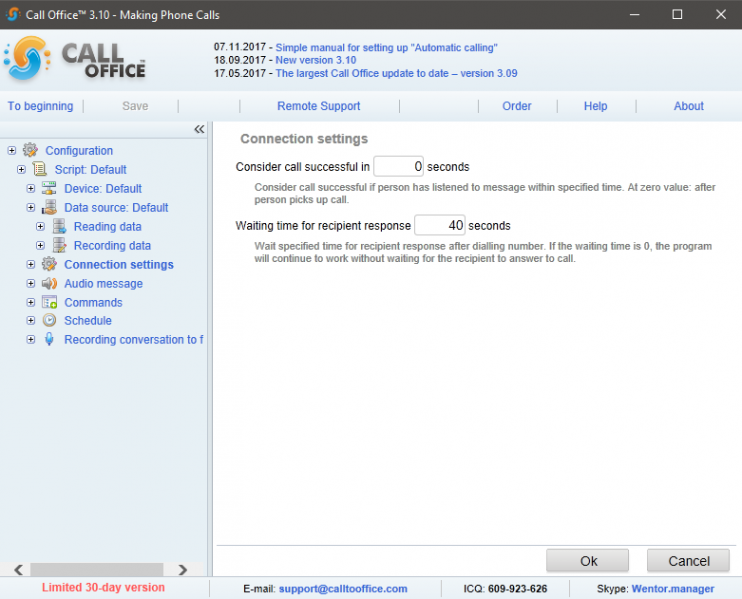
Task: Open the Automatic calling manual news link
Action: click(x=386, y=47)
